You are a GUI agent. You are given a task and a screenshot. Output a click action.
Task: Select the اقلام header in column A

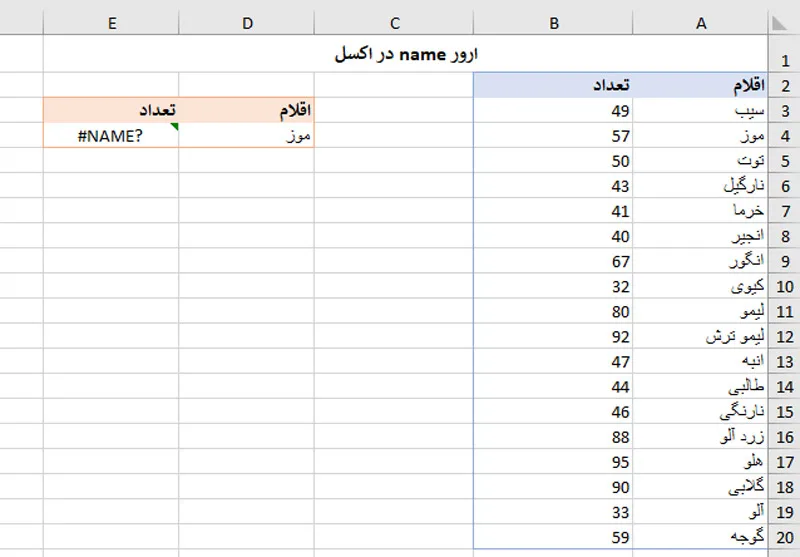(x=701, y=85)
